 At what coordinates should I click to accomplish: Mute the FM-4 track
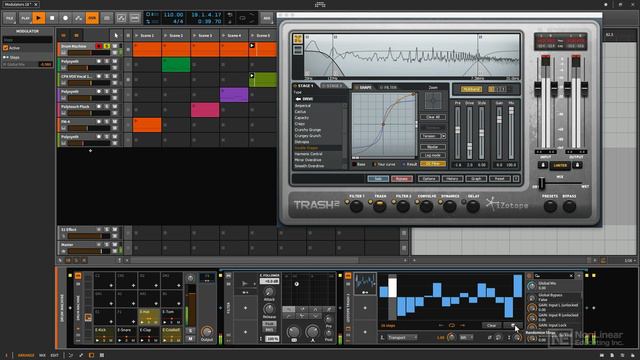(115, 122)
